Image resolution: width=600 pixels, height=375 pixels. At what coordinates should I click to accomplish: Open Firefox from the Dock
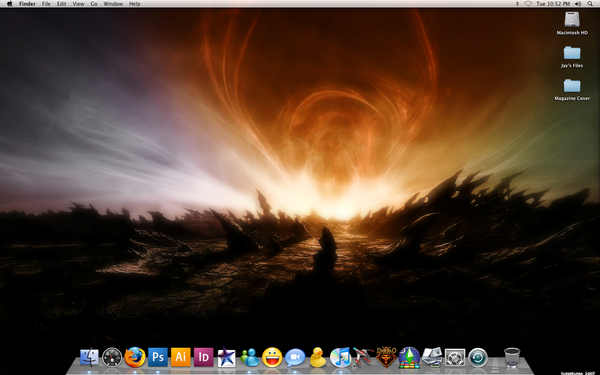coord(135,357)
